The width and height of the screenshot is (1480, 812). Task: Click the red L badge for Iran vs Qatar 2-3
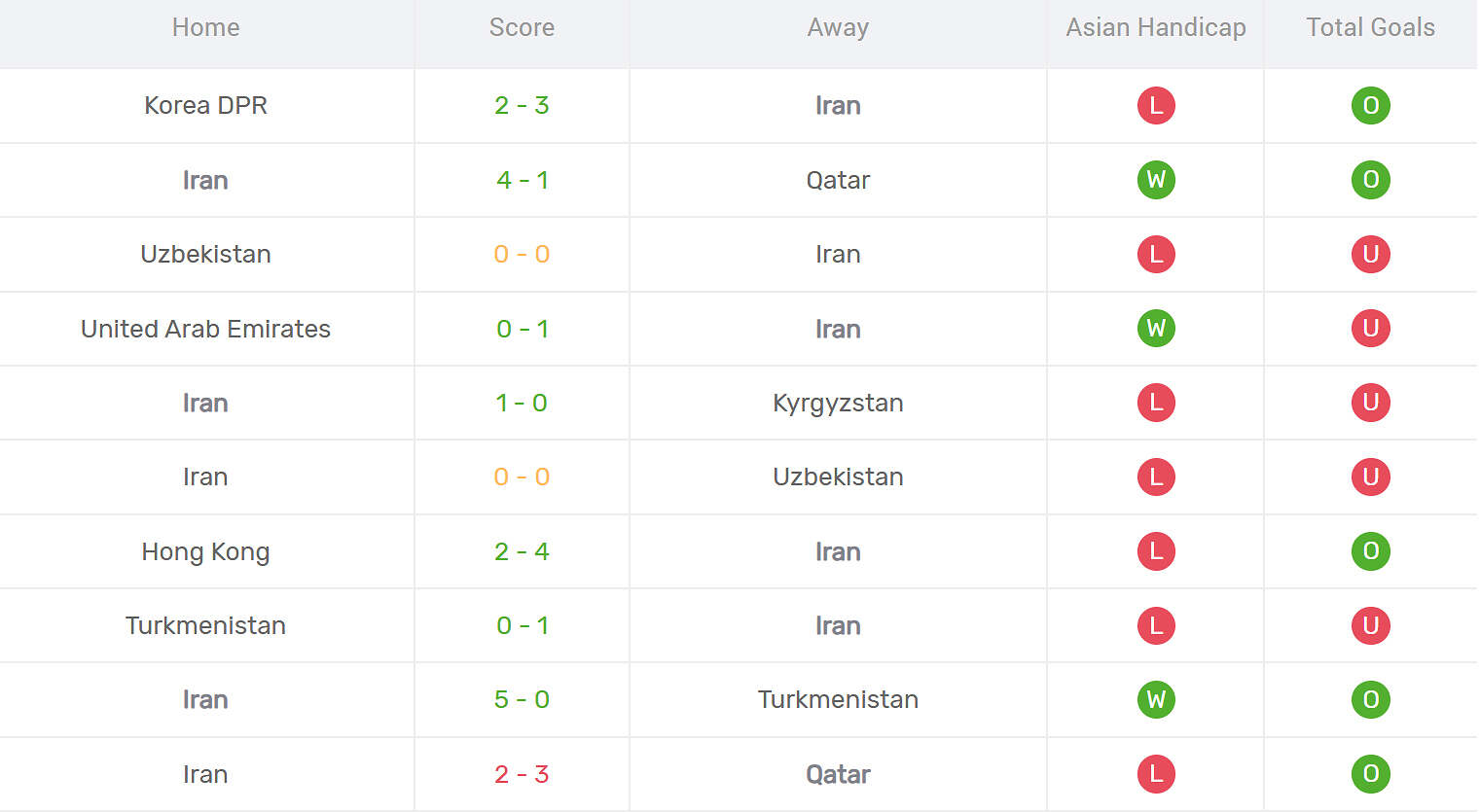pyautogui.click(x=1156, y=774)
